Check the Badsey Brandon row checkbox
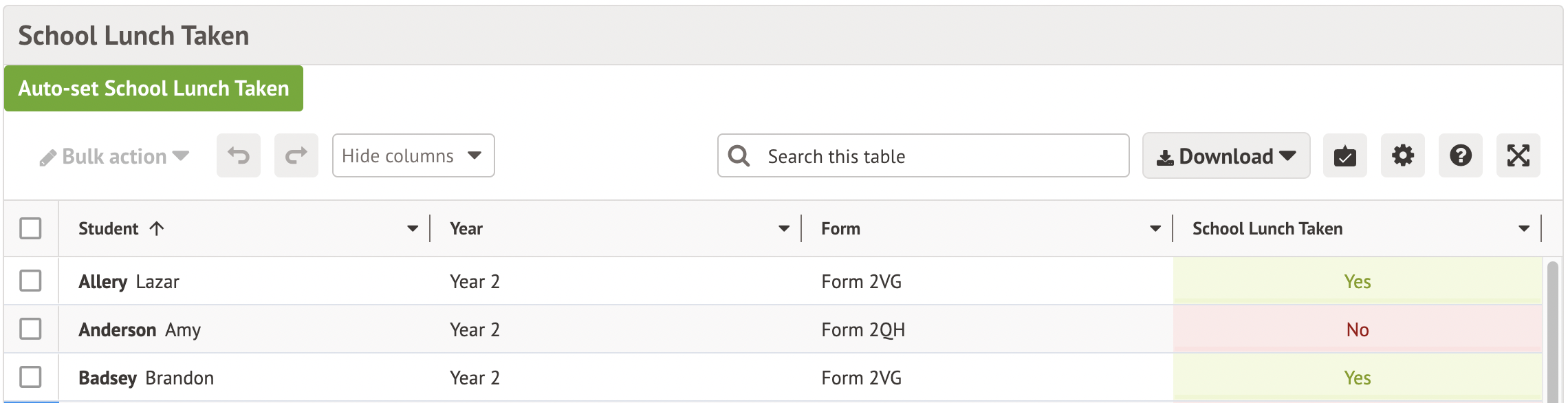This screenshot has height=403, width=1568. [x=30, y=377]
